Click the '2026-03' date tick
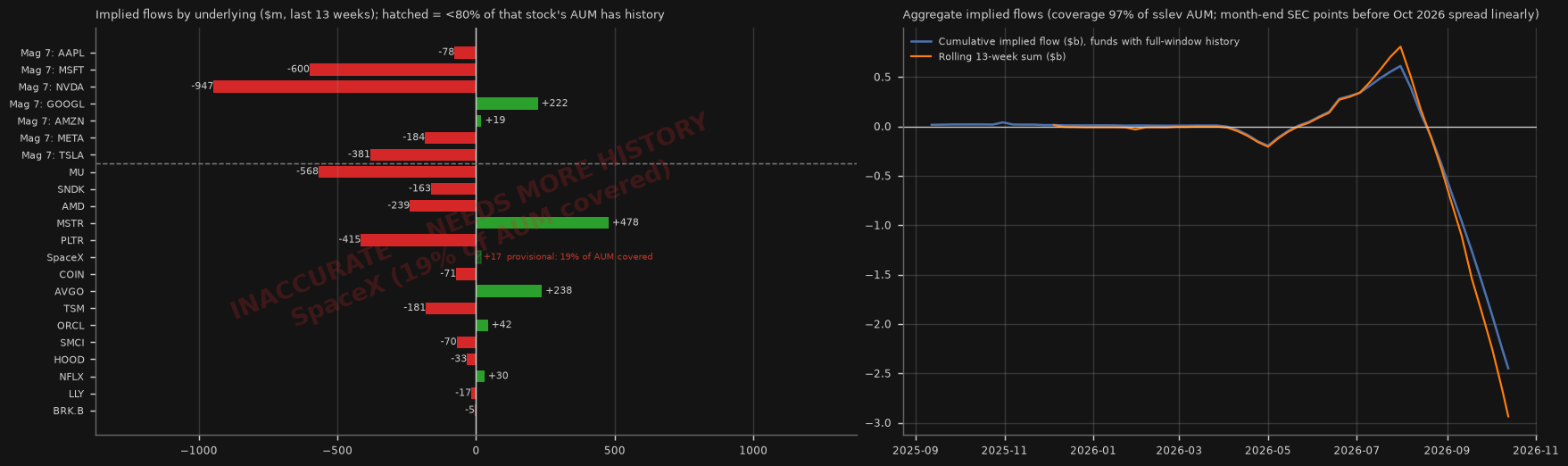Viewport: 1568px width, 466px height. pyautogui.click(x=1179, y=451)
